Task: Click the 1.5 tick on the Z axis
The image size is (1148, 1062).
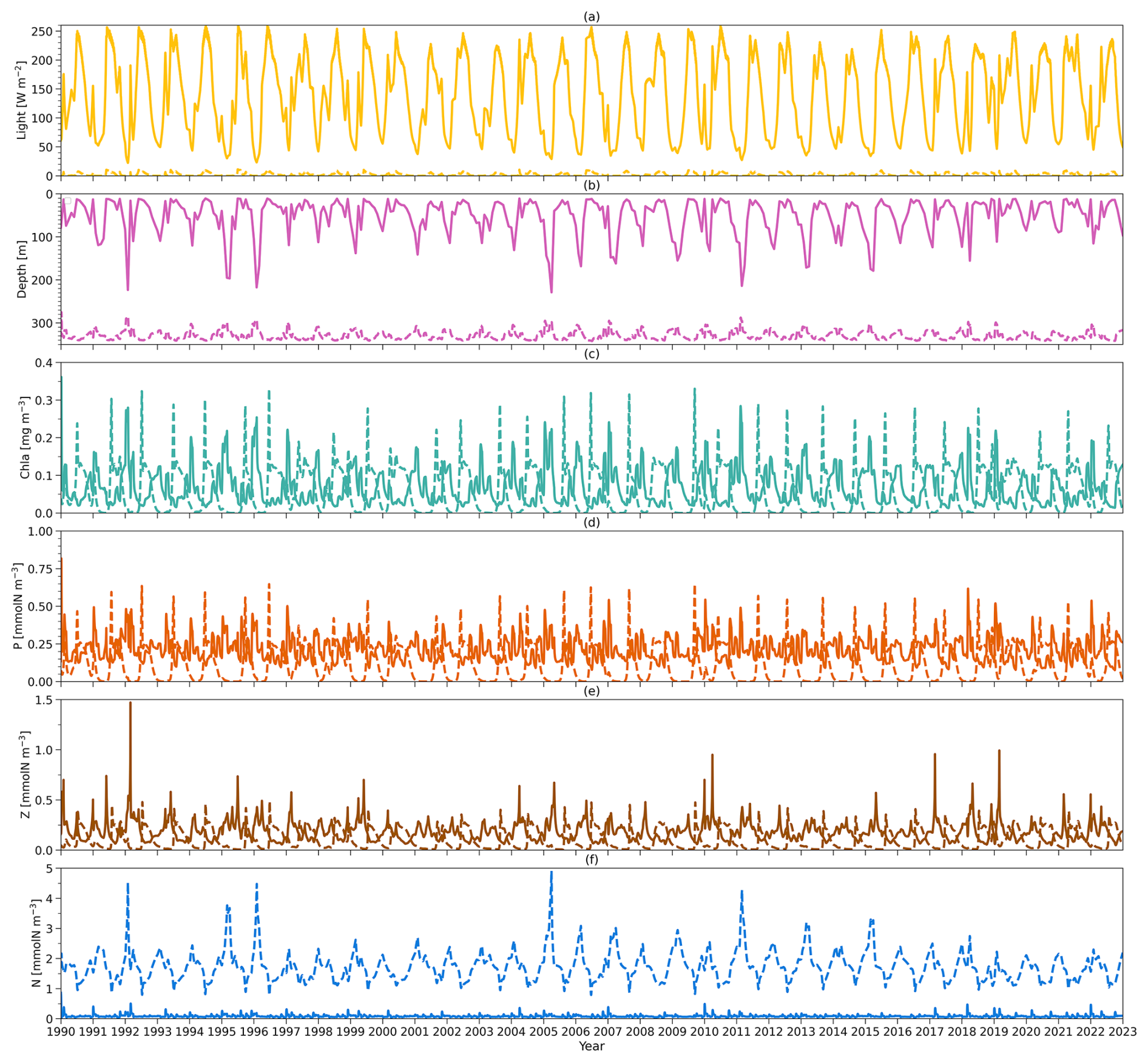Action: [x=49, y=700]
